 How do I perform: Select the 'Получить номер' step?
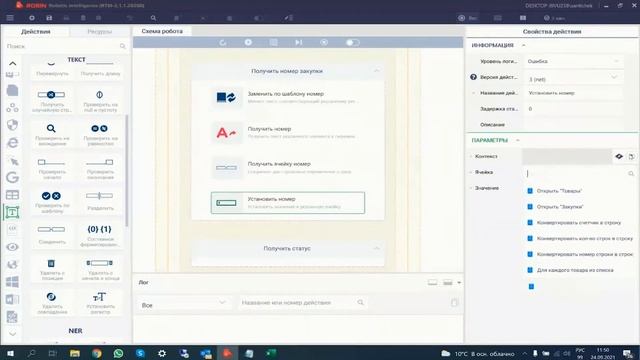288,133
